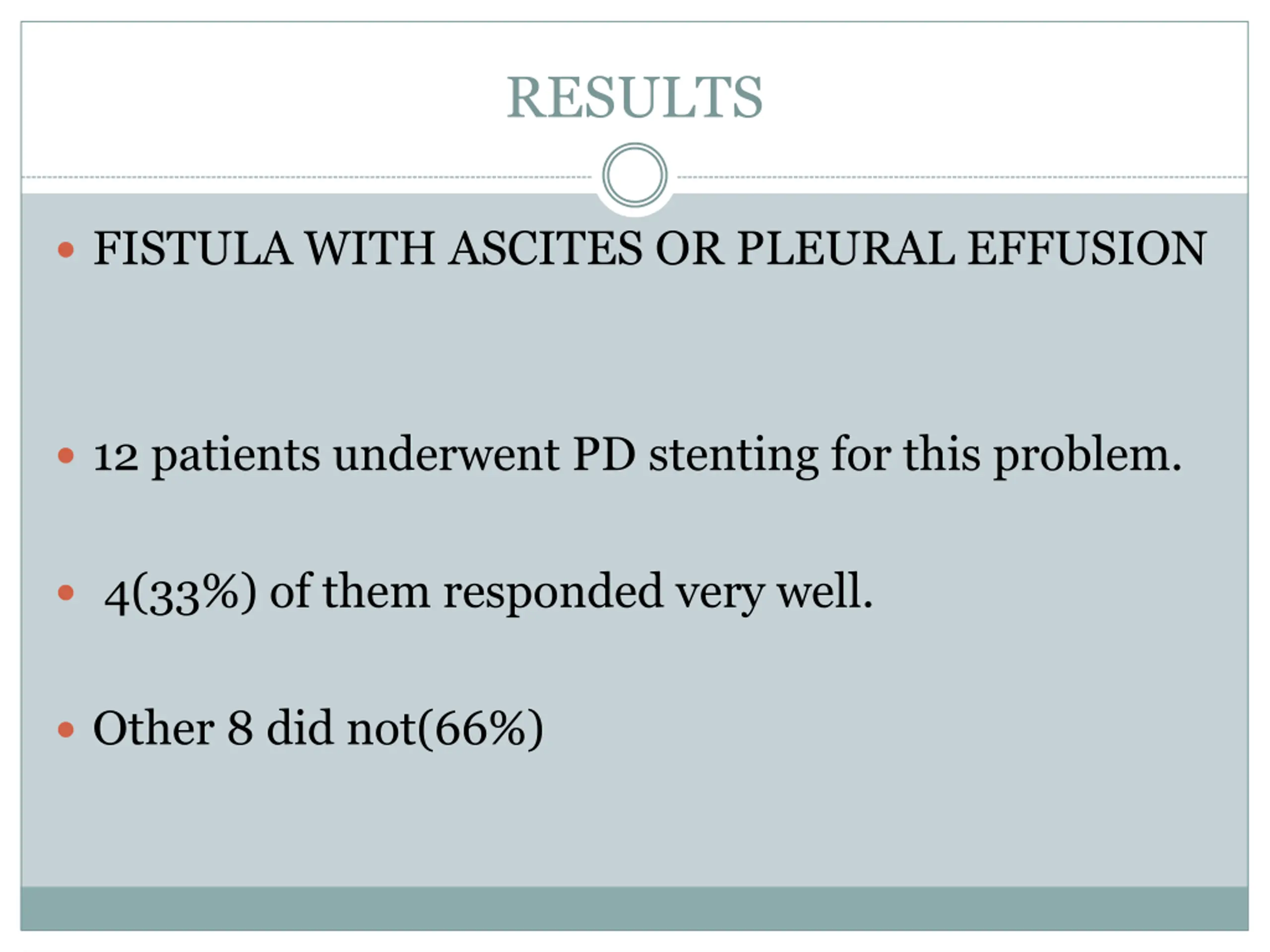Click the orange bullet beside 12 patients line
Screen dimensions: 1270x952
(66, 456)
